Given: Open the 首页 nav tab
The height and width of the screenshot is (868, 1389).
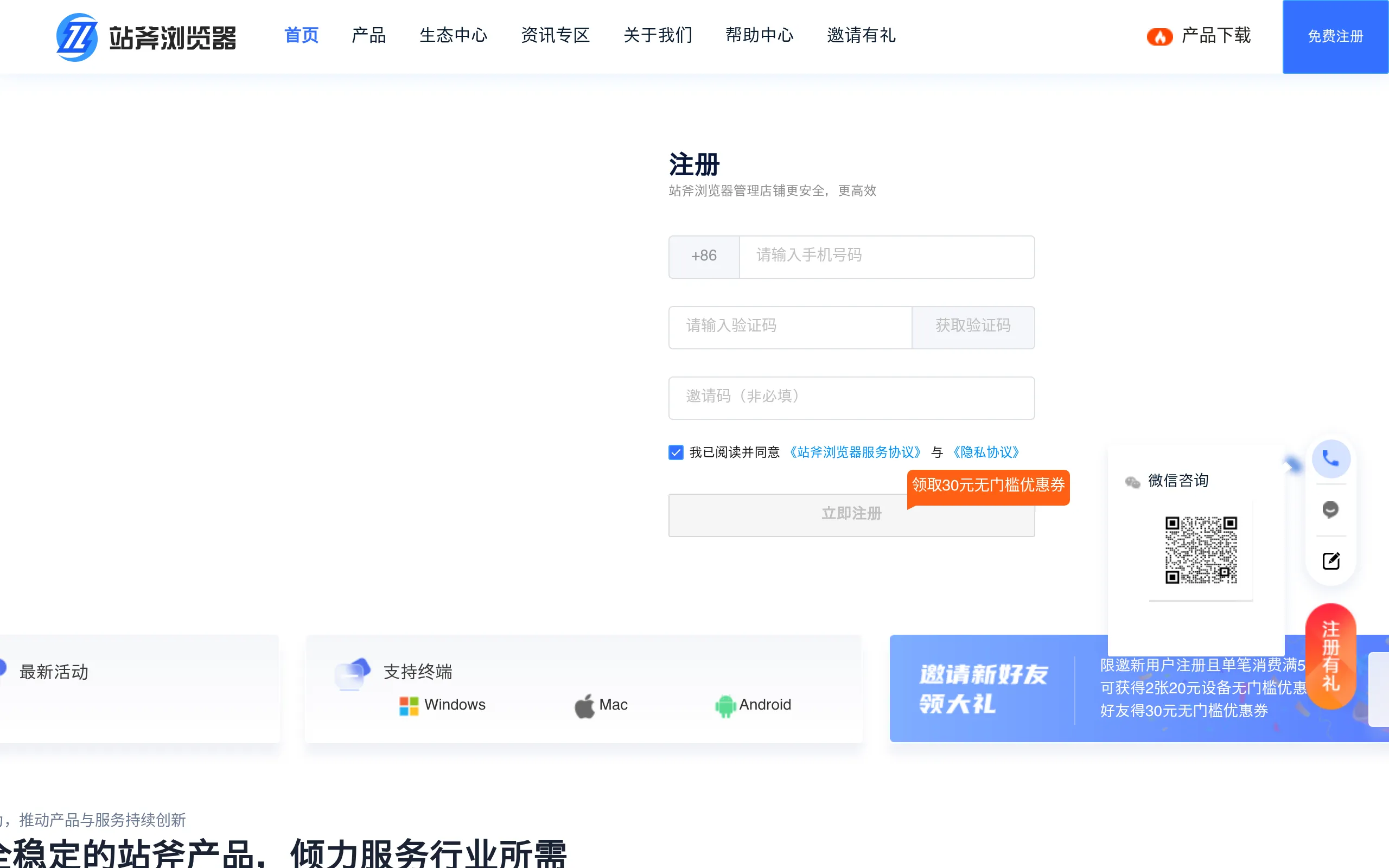Looking at the screenshot, I should coord(301,36).
